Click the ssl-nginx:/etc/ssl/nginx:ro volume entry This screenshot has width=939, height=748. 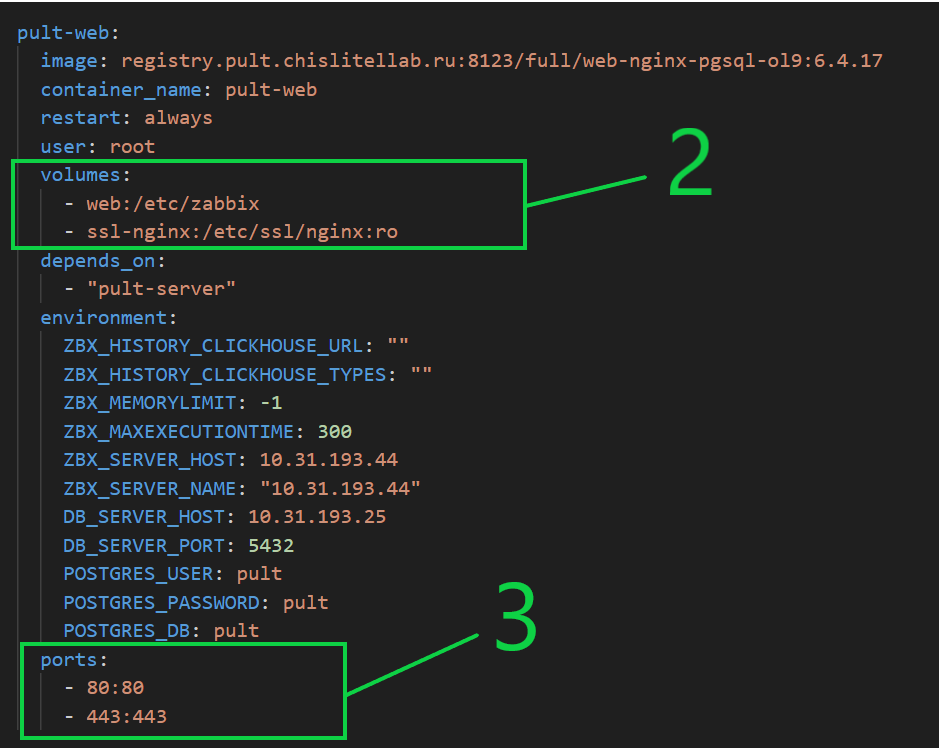242,232
